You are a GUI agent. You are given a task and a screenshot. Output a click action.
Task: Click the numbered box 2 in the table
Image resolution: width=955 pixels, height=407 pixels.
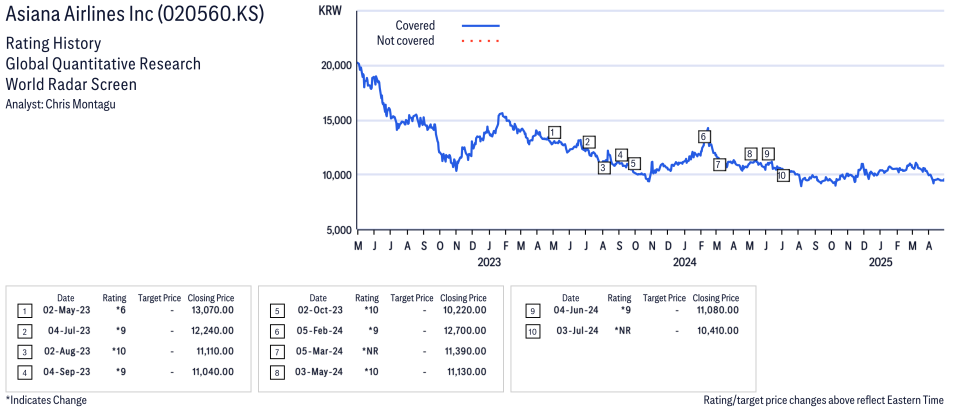pos(24,331)
